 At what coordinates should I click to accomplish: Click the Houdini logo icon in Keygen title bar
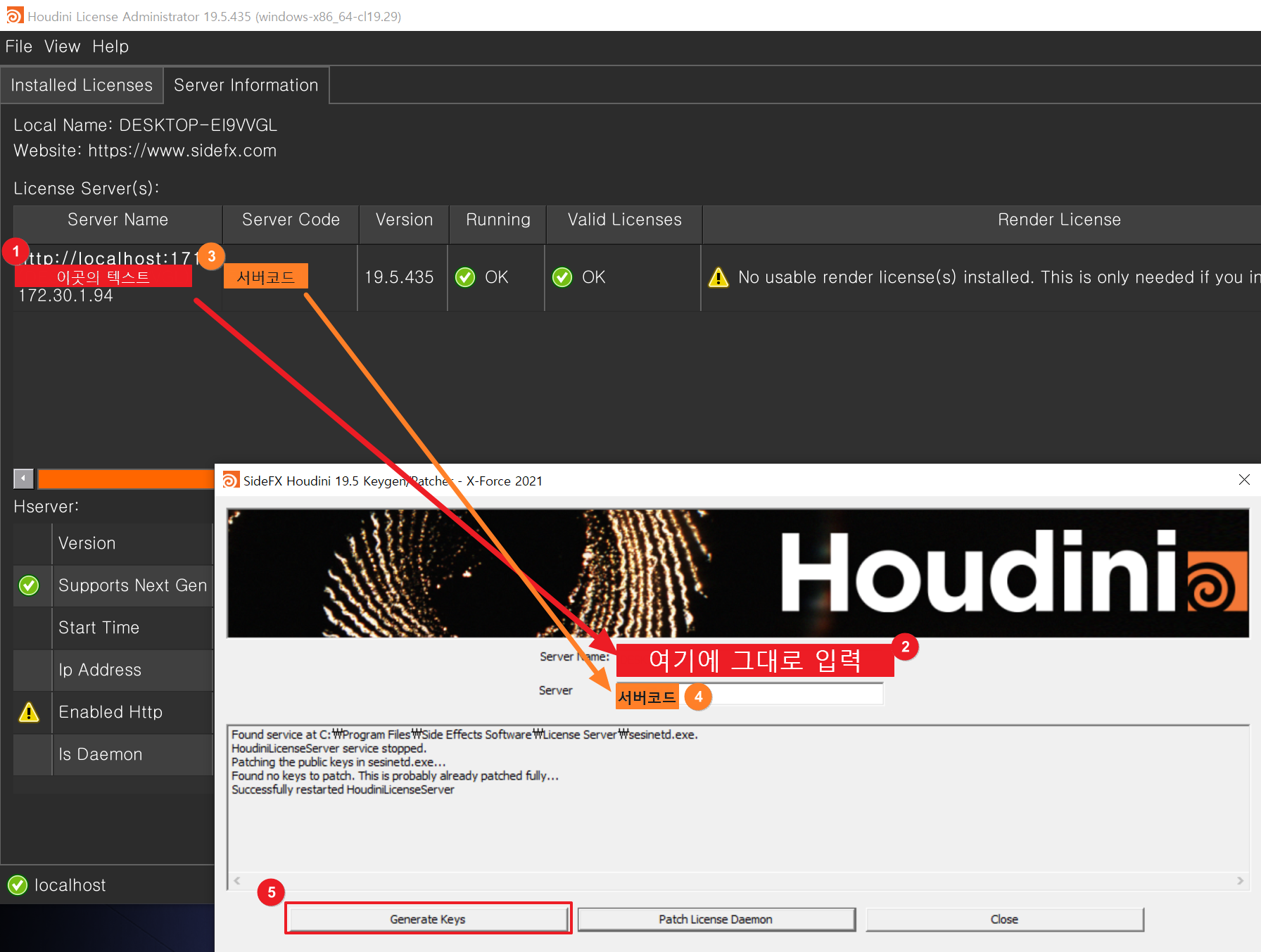point(231,480)
